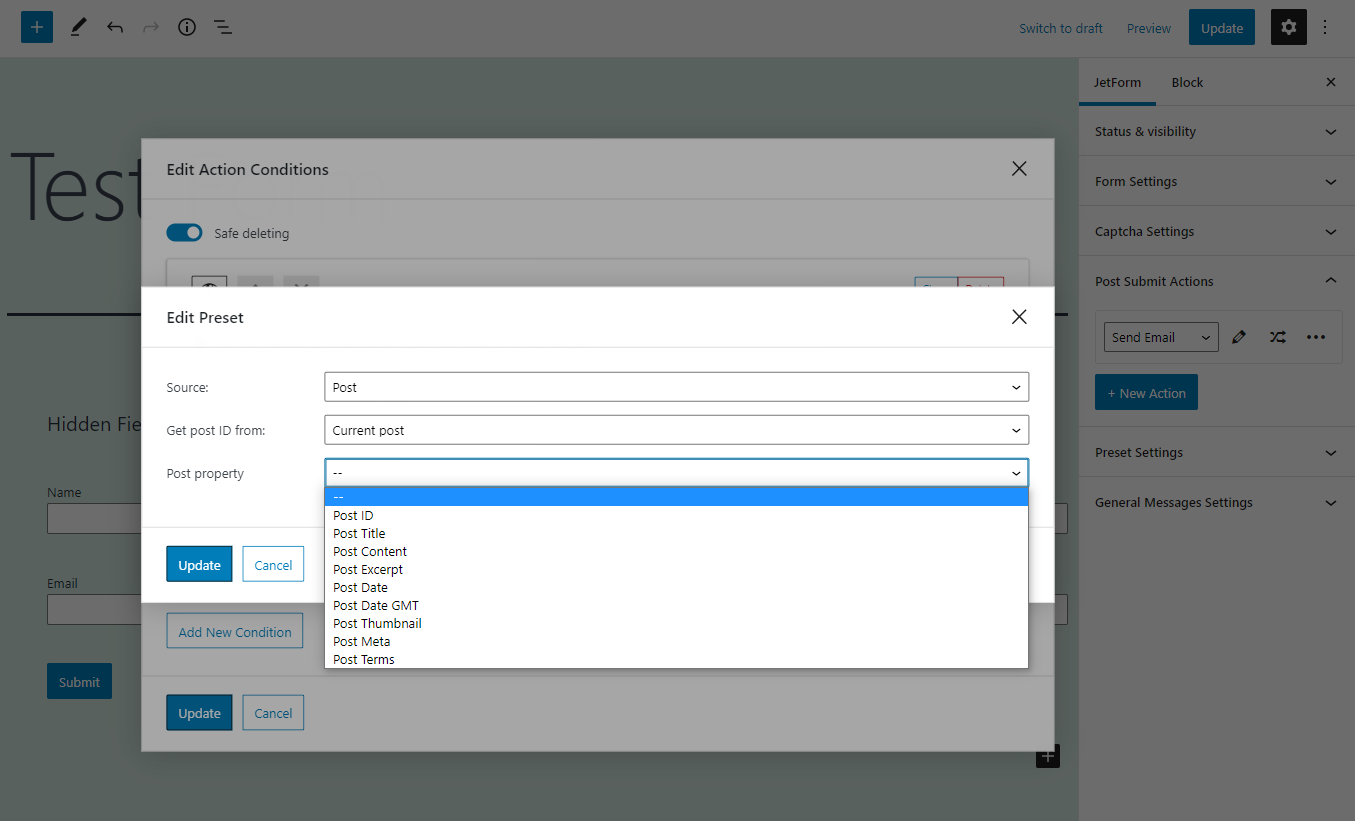
Task: Open the editor settings gear
Action: (1288, 27)
